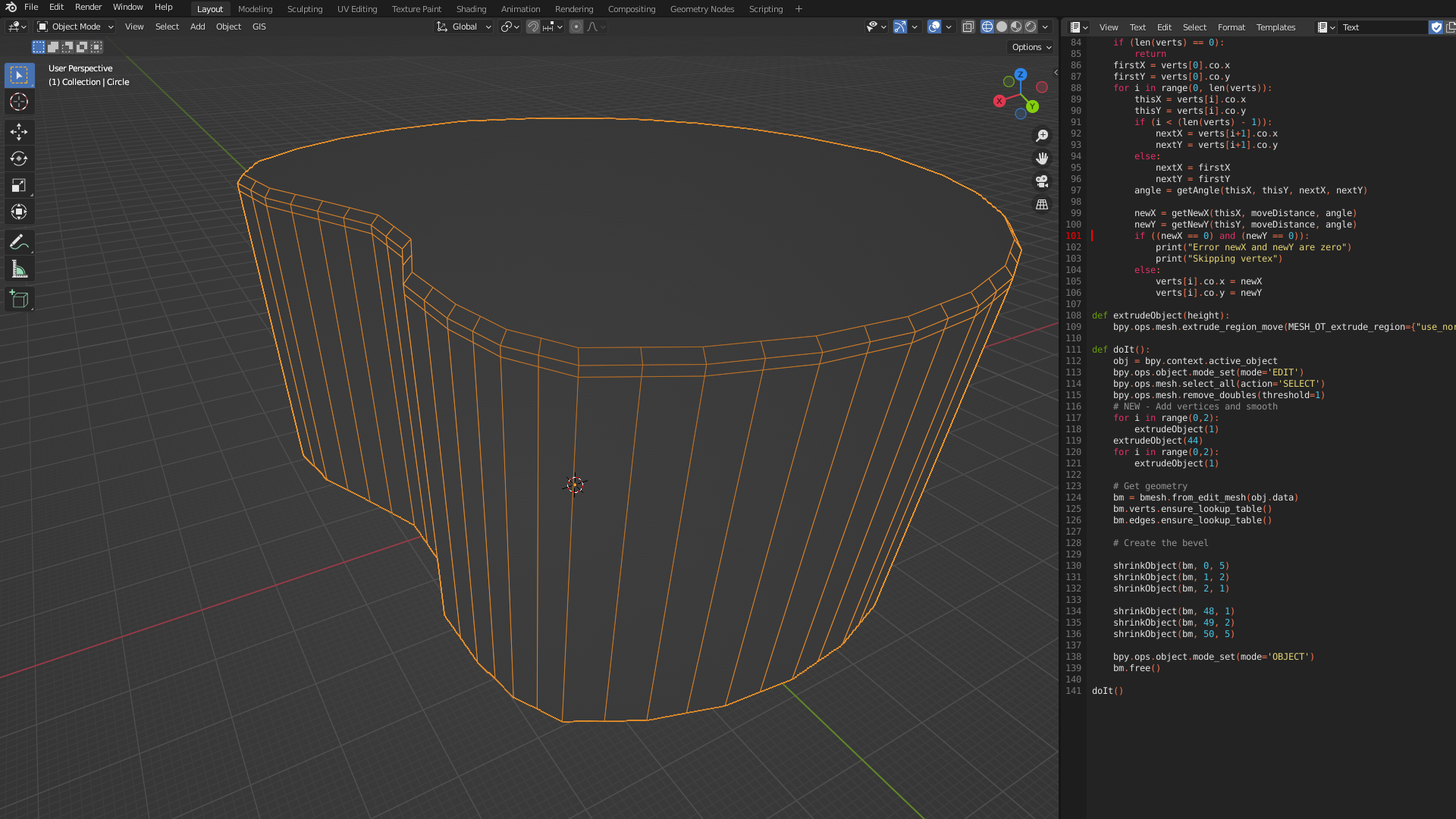1456x819 pixels.
Task: Toggle proportional editing
Action: tap(576, 27)
